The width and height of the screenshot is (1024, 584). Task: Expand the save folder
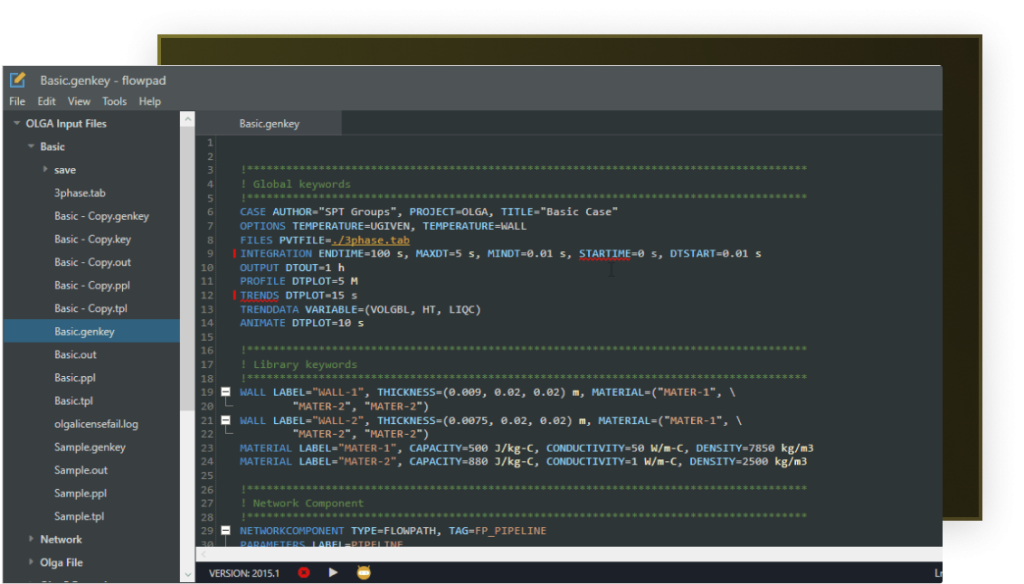(45, 170)
